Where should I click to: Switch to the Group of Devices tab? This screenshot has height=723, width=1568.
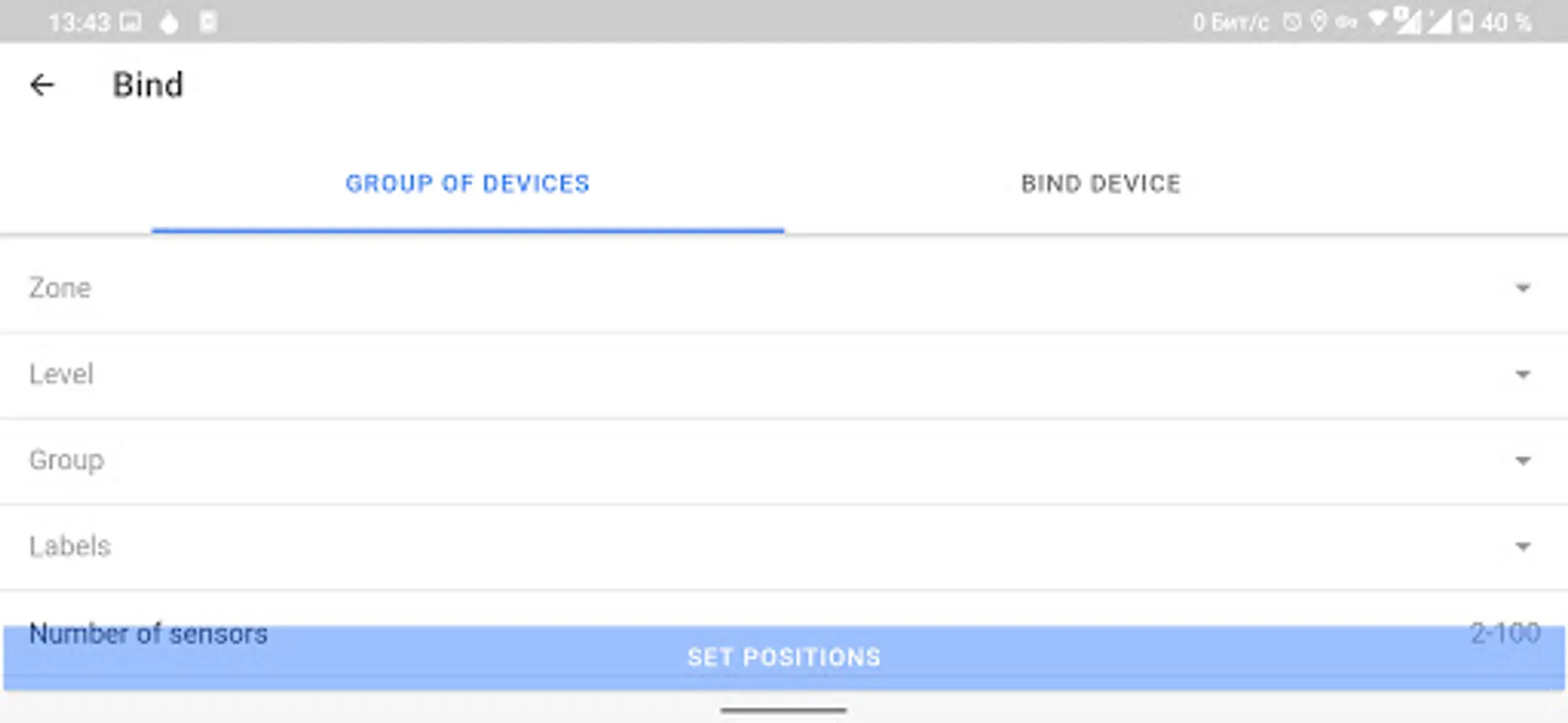[x=467, y=184]
